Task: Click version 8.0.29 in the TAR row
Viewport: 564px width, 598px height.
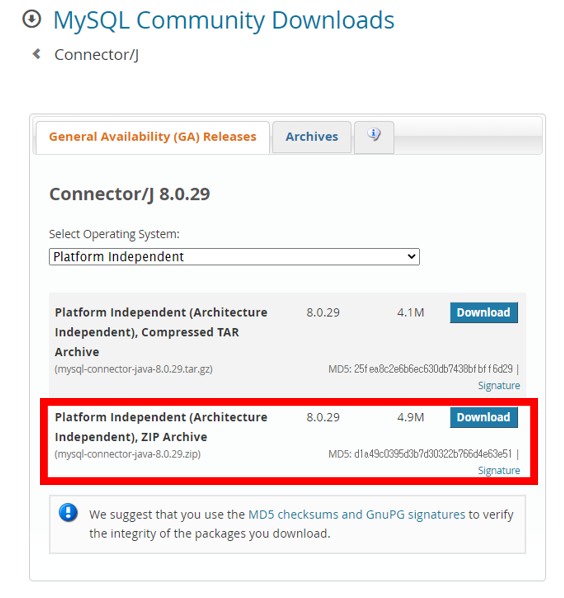Action: pos(323,313)
